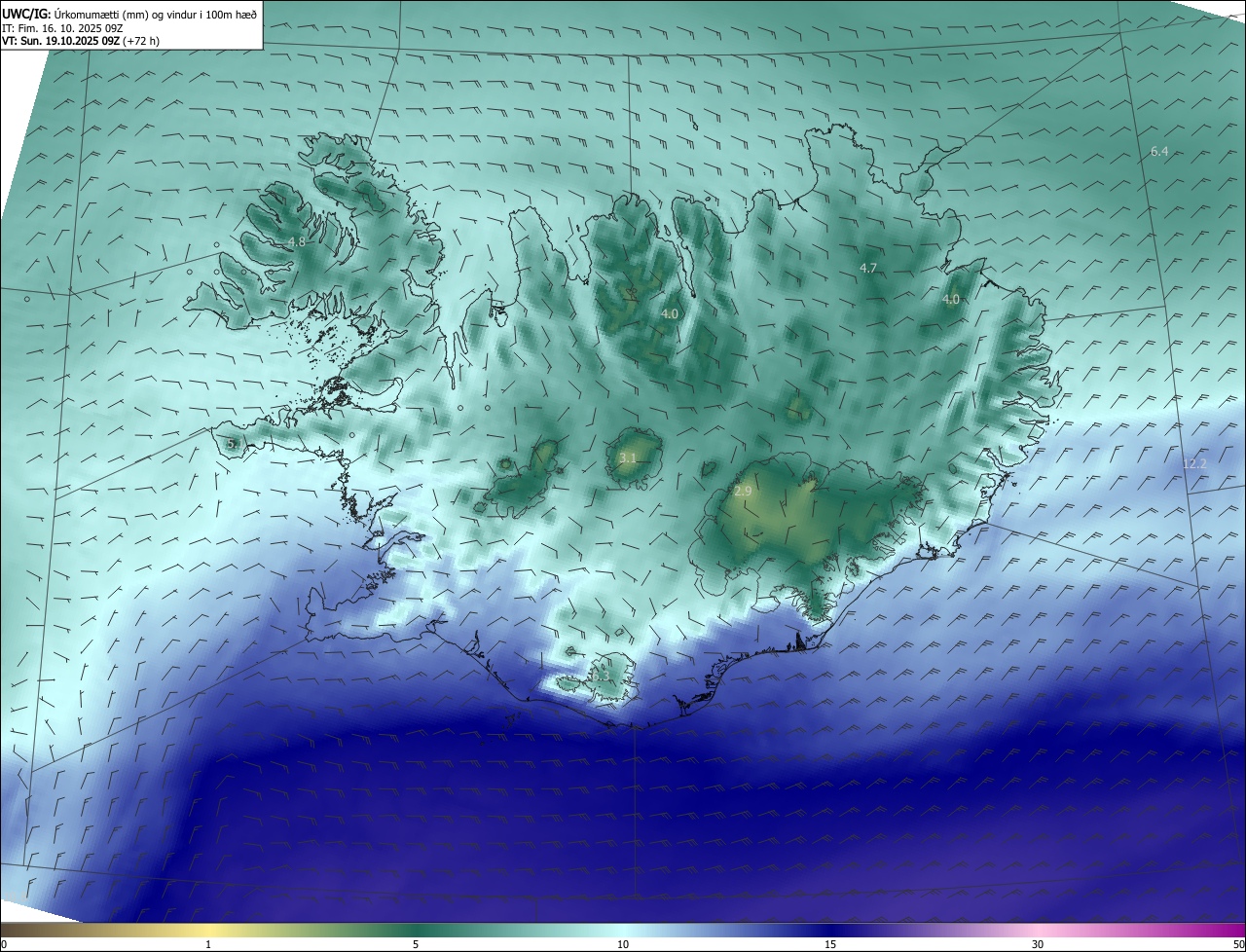Screen dimensions: 1246x952
Task: Click the 5 tick label on the color scale
Action: pos(416,944)
